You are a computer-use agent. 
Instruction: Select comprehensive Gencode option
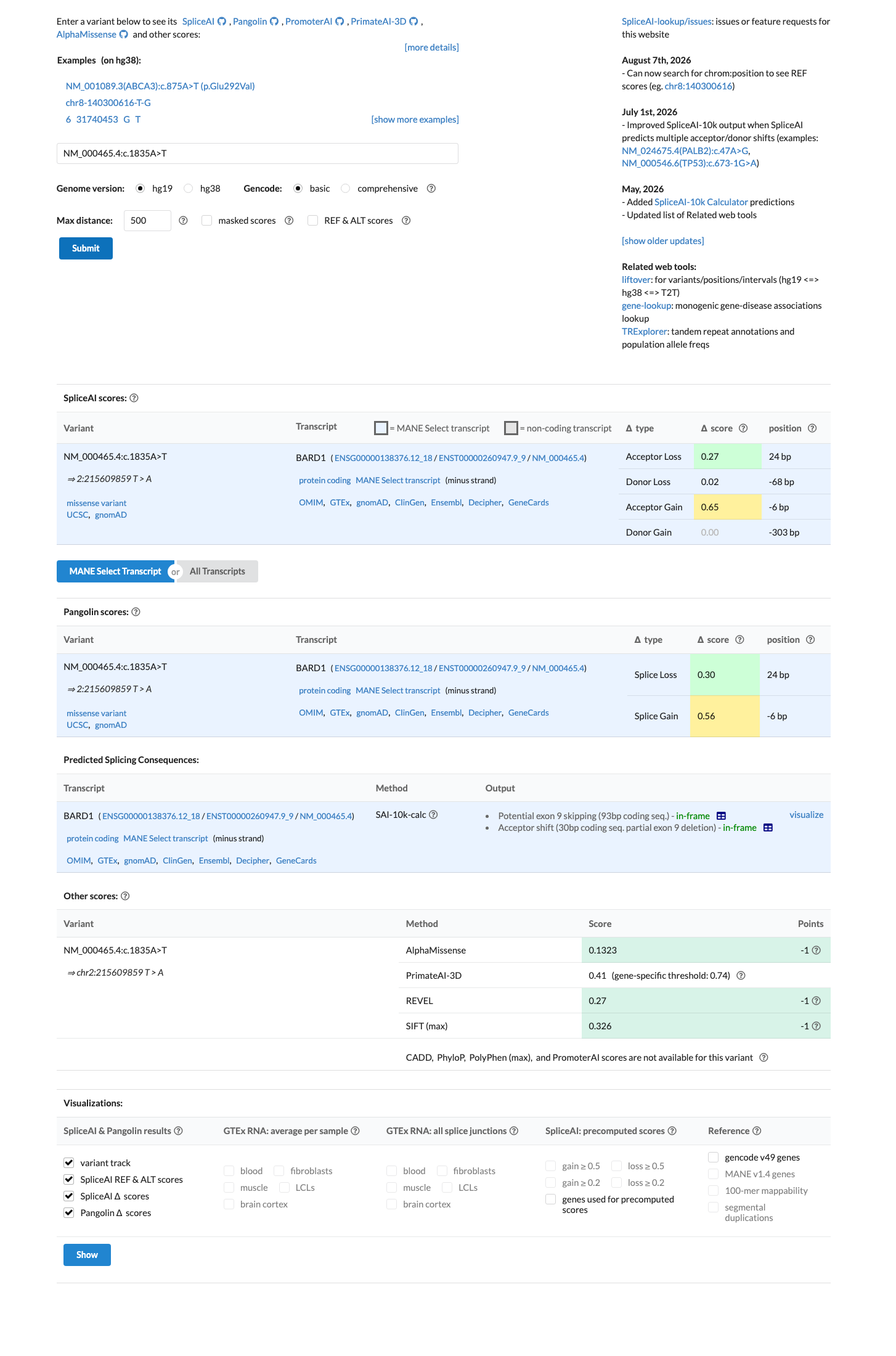[346, 189]
